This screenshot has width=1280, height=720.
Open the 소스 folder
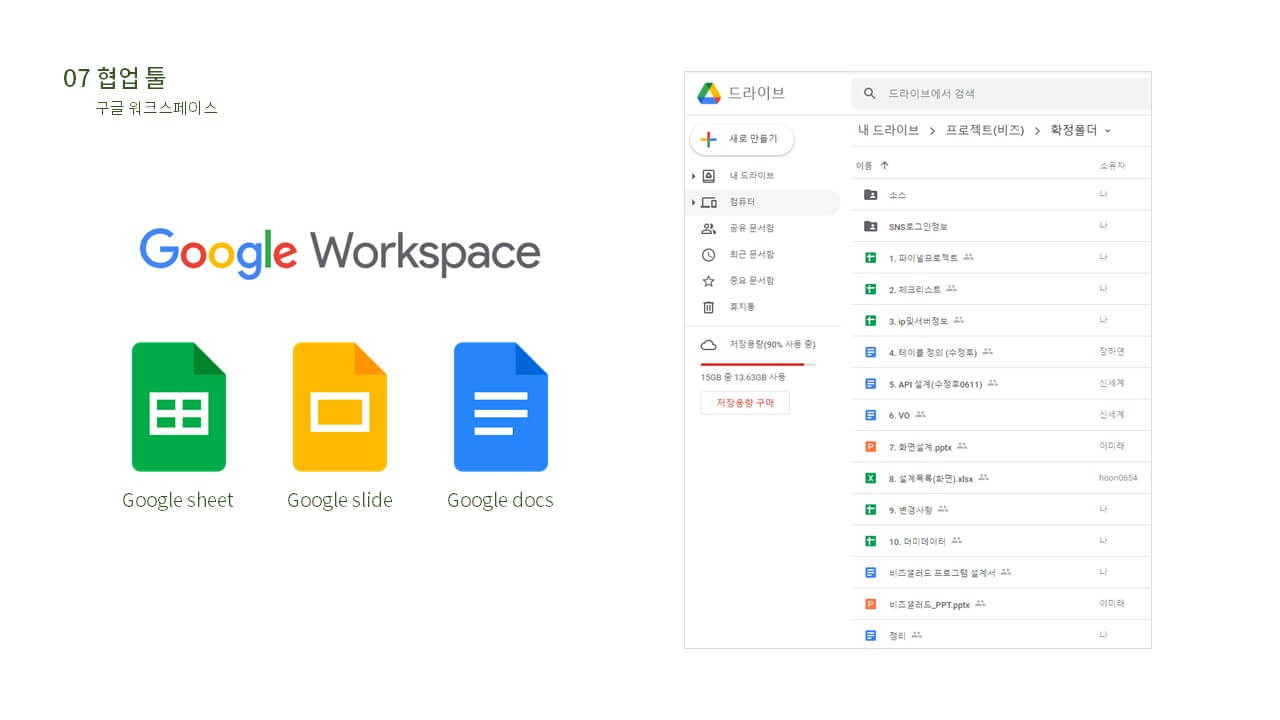[1000, 195]
